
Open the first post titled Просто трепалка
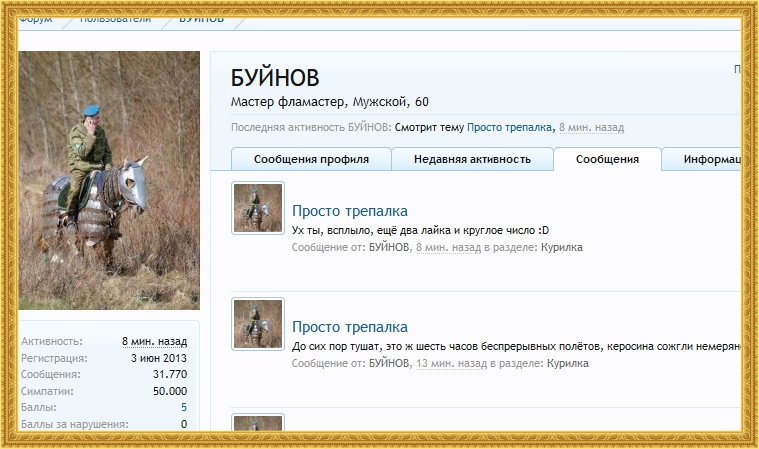coord(349,211)
